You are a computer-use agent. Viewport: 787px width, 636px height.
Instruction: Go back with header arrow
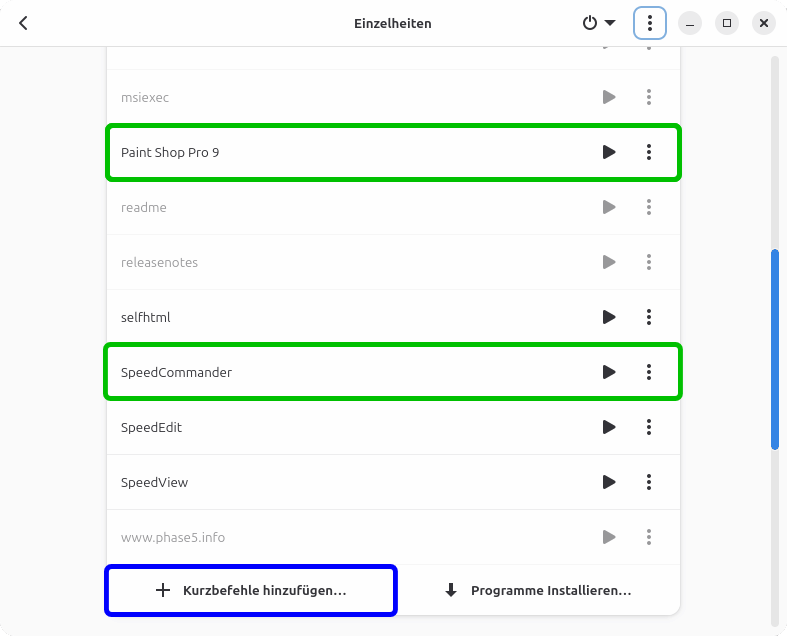pyautogui.click(x=24, y=23)
